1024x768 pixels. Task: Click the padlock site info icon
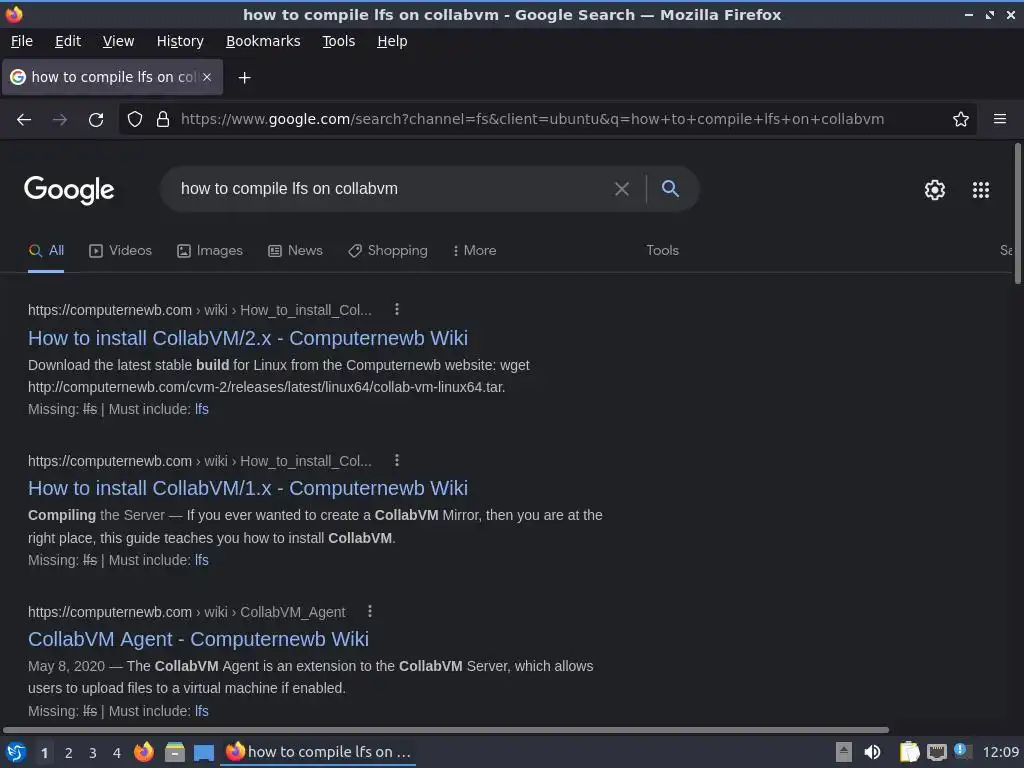coord(163,120)
